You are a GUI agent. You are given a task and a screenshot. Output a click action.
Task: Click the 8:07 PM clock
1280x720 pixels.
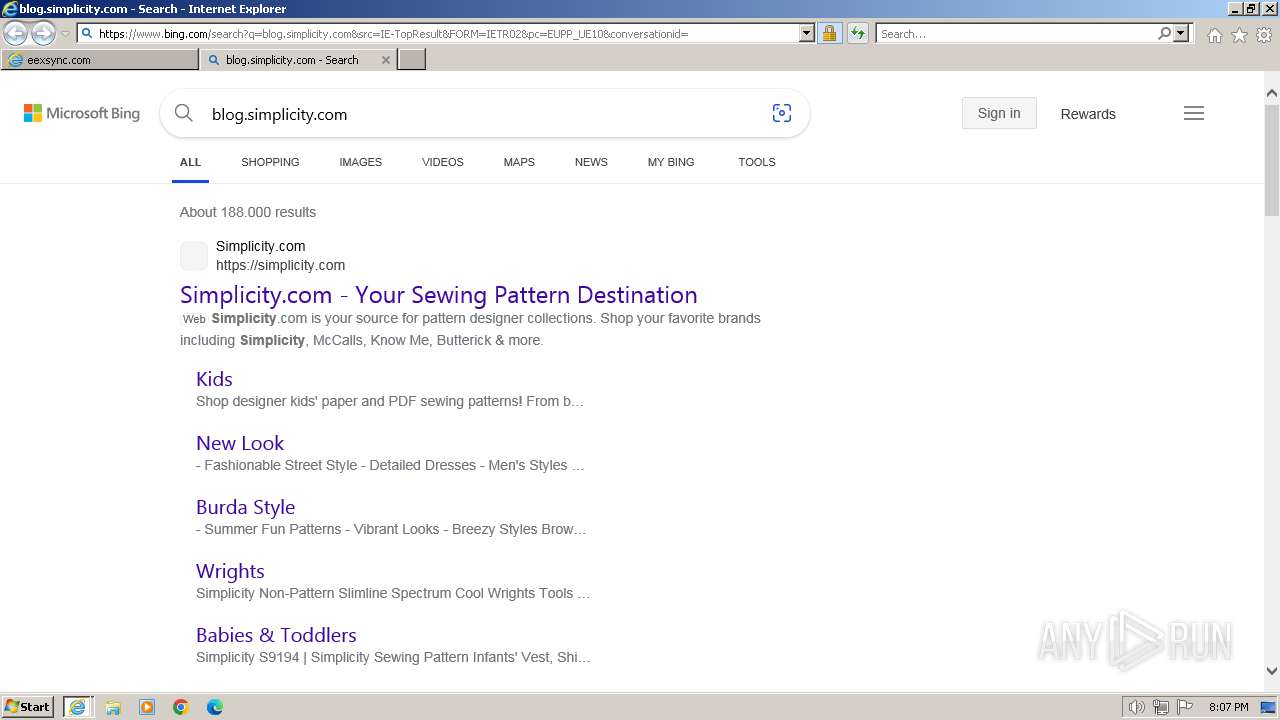pyautogui.click(x=1228, y=707)
